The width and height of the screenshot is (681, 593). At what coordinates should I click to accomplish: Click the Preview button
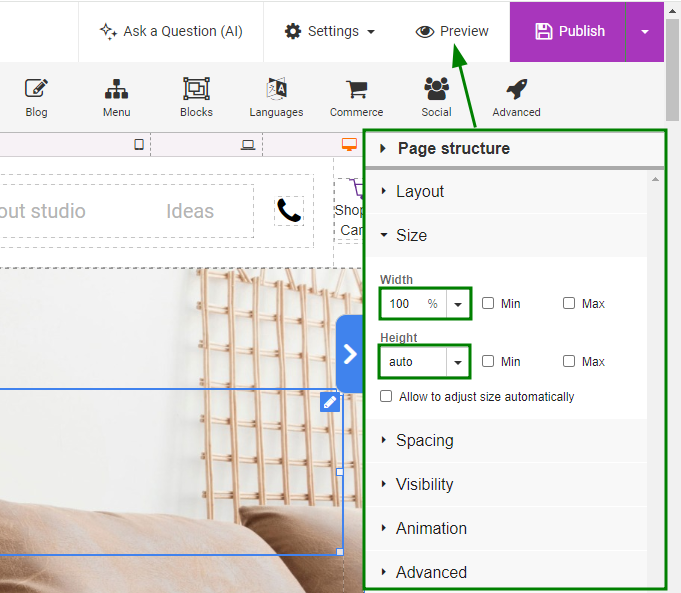pos(452,31)
